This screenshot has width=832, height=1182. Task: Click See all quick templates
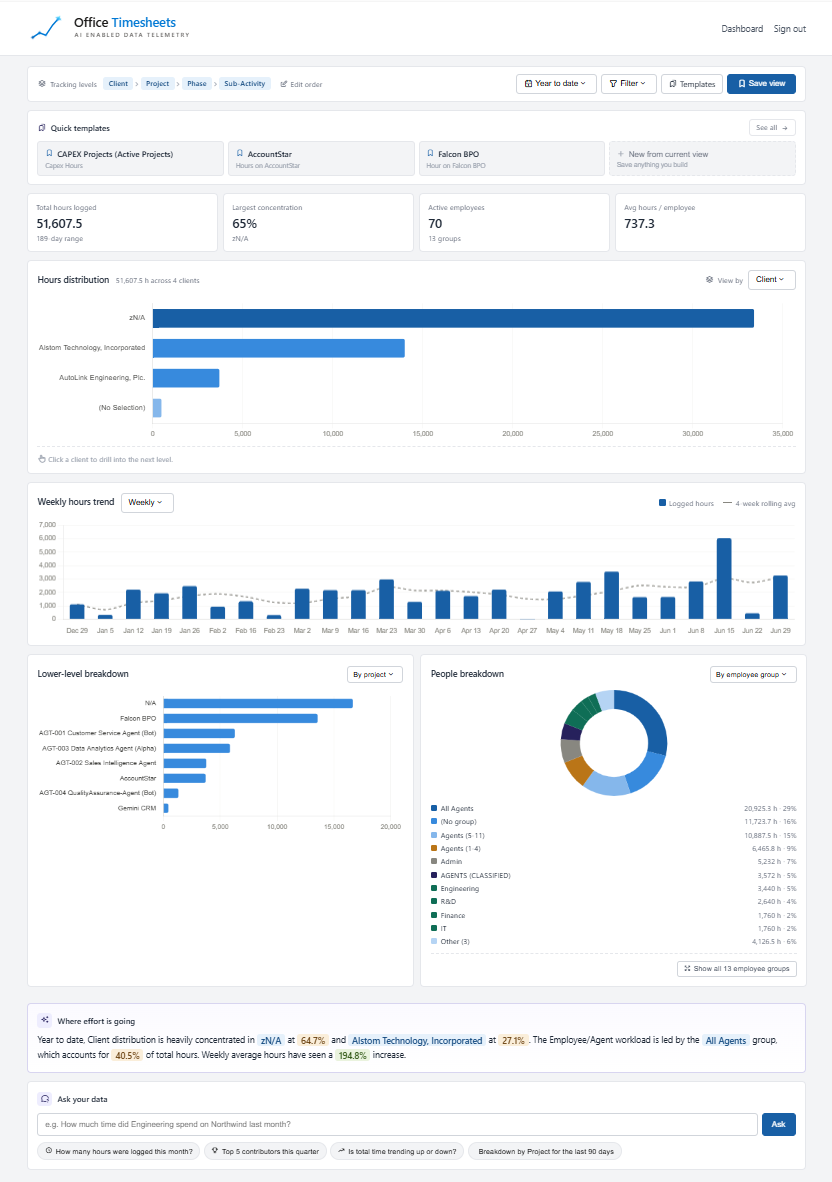pos(772,127)
